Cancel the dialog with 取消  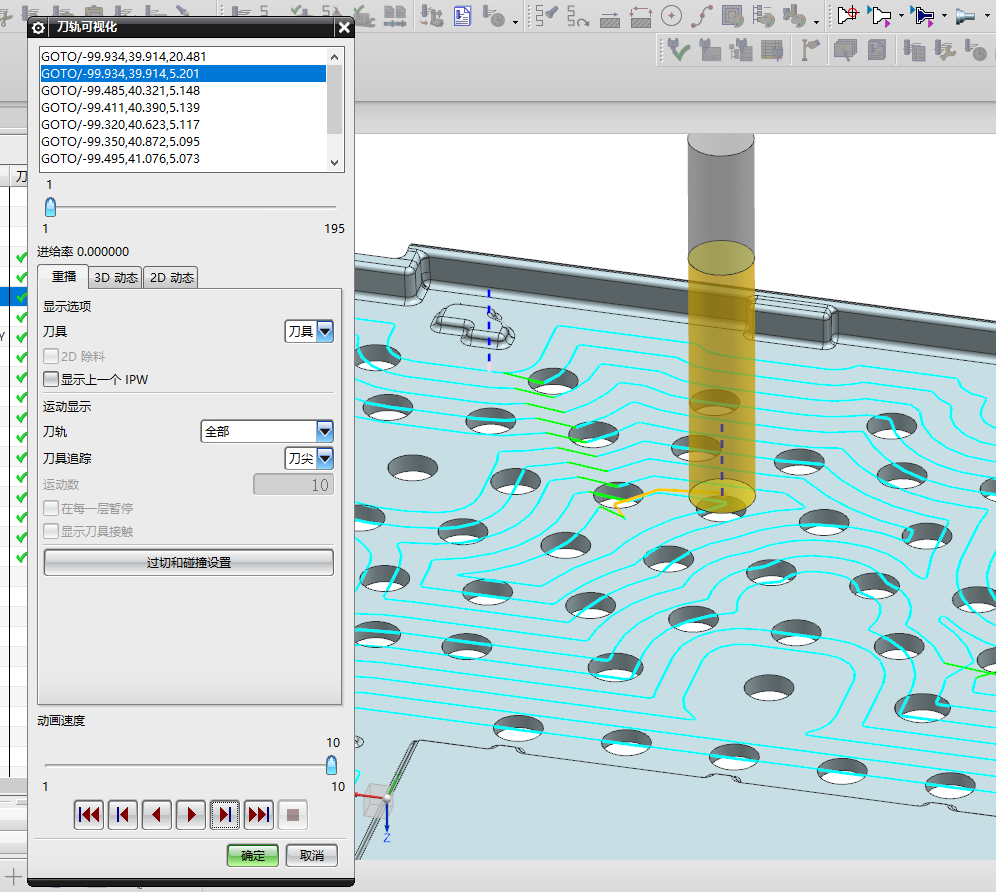(x=311, y=855)
